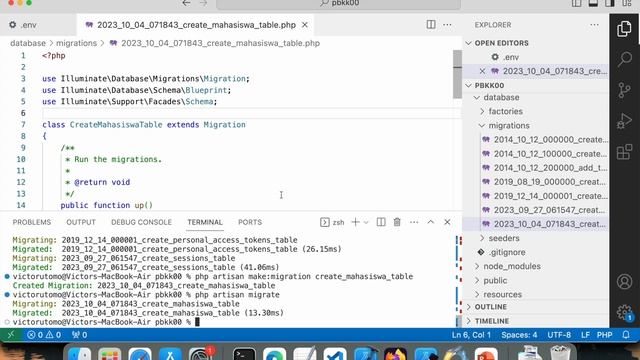Screen dimensions: 640x360
Task: Change encoding via UTF-8 status entry
Action: click(559, 335)
